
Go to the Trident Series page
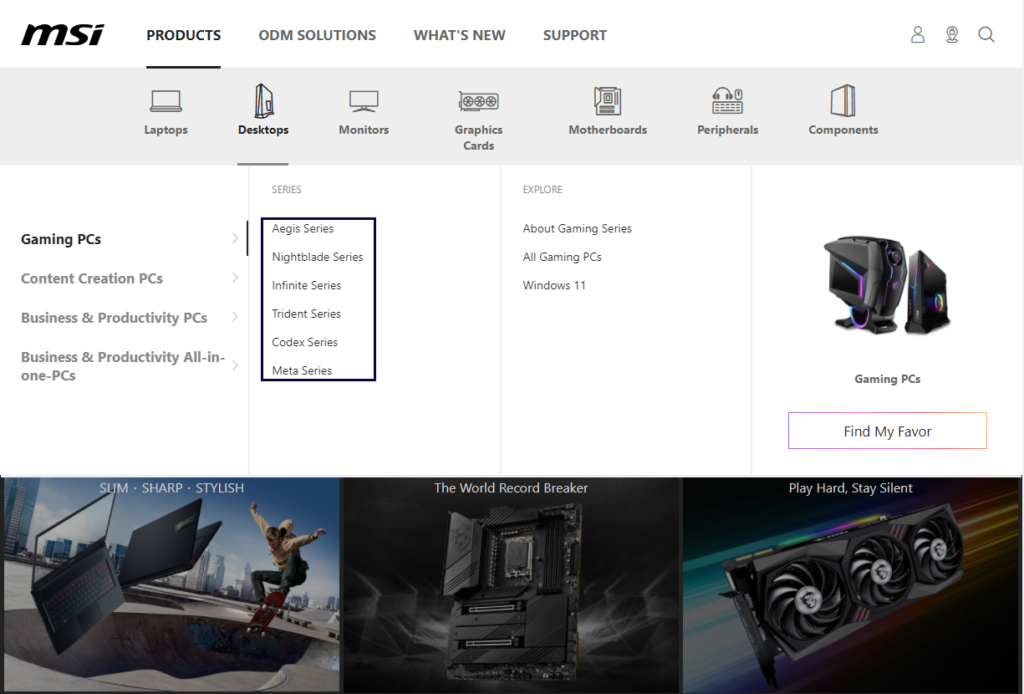click(306, 314)
